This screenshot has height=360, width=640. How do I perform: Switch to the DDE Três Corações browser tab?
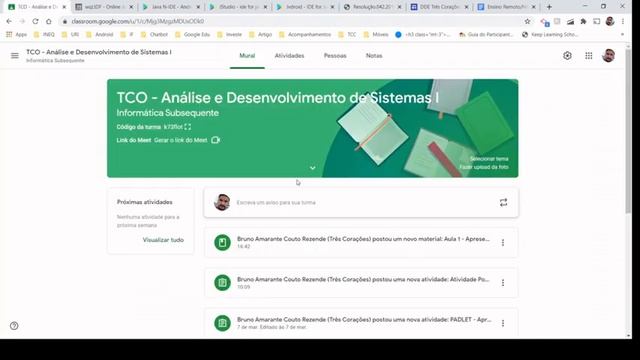point(440,7)
